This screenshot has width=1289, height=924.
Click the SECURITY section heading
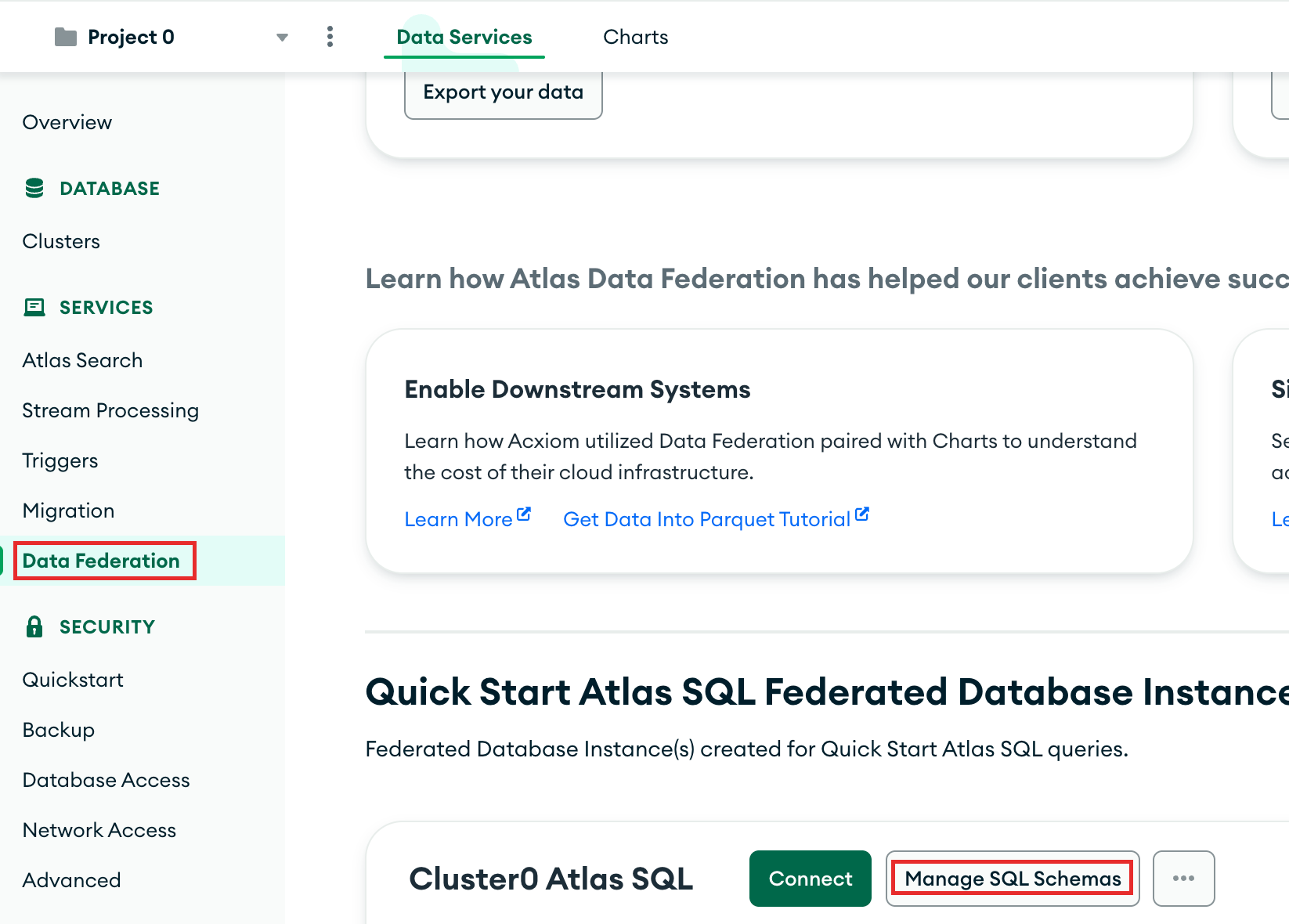click(107, 626)
